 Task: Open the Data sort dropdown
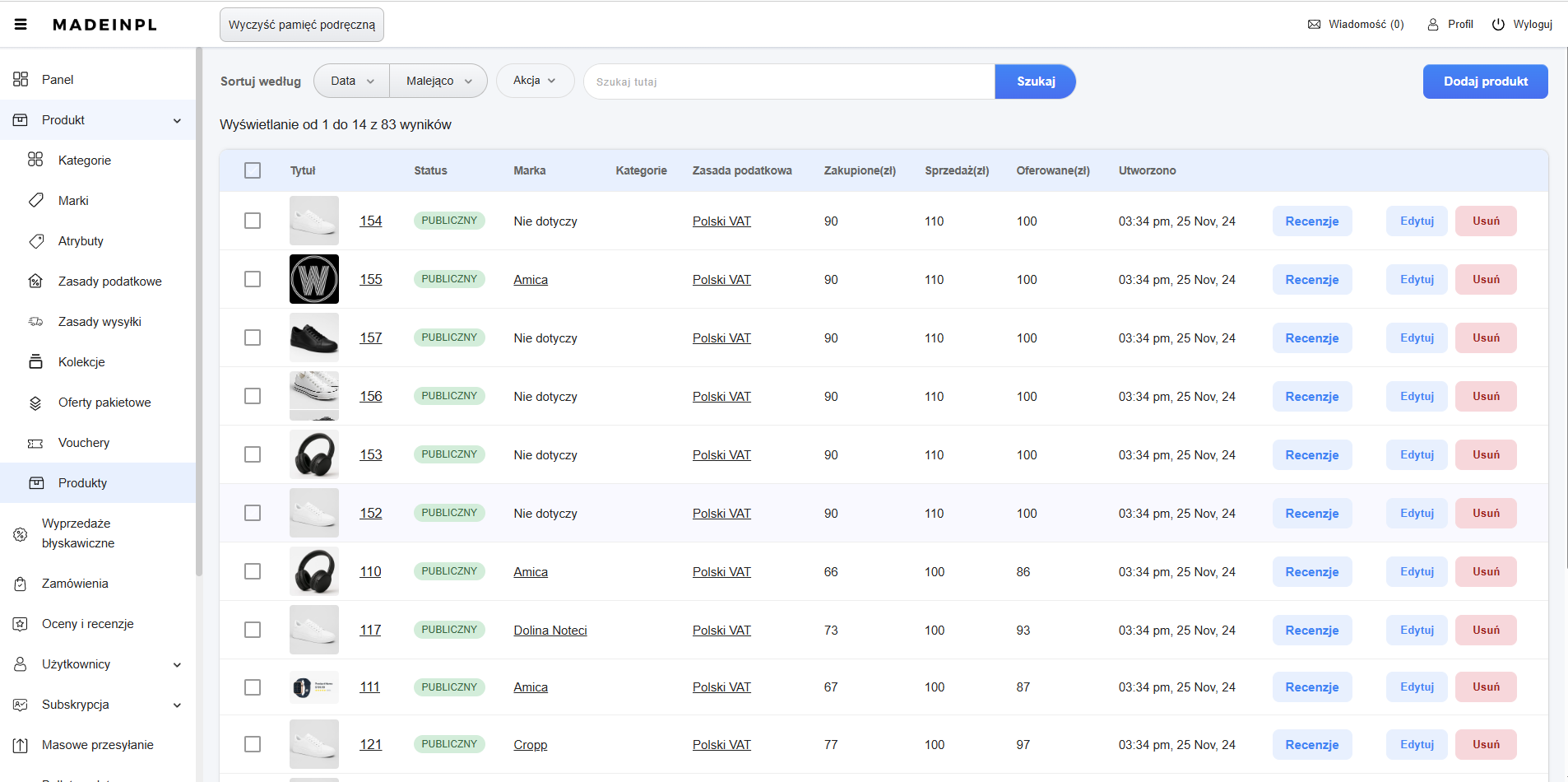[352, 81]
